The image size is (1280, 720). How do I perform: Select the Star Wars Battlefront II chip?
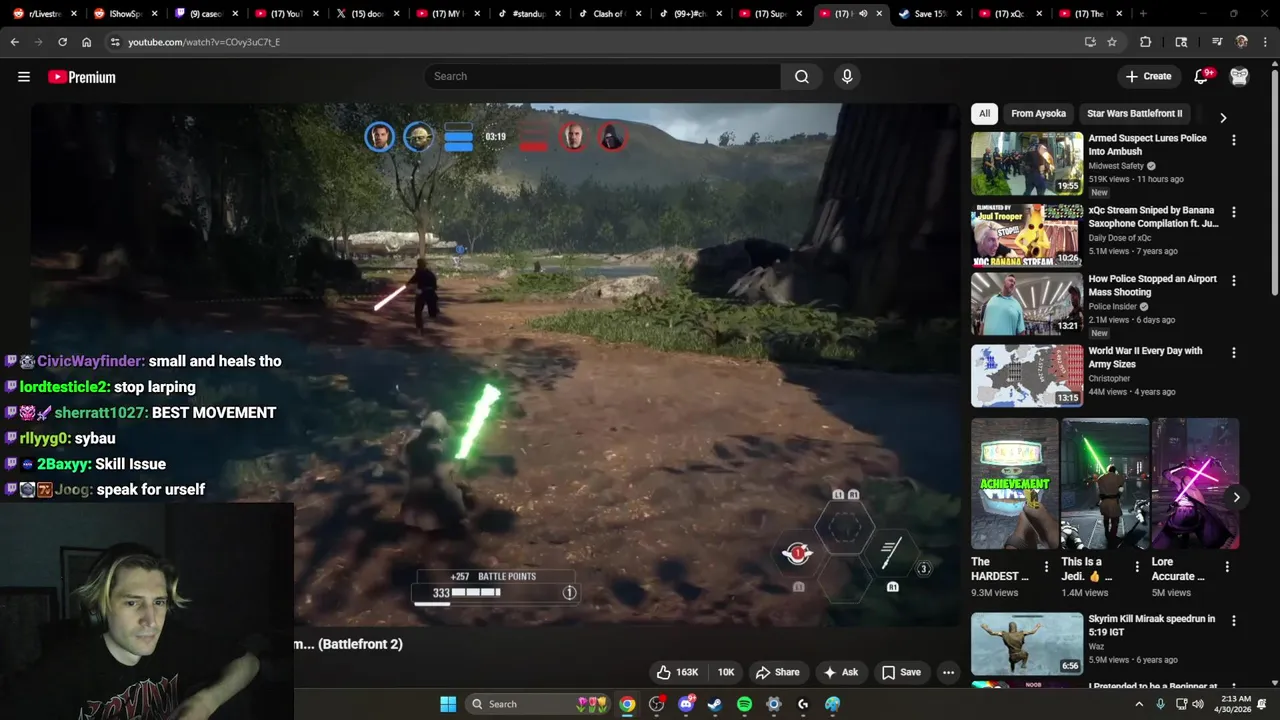point(1134,114)
